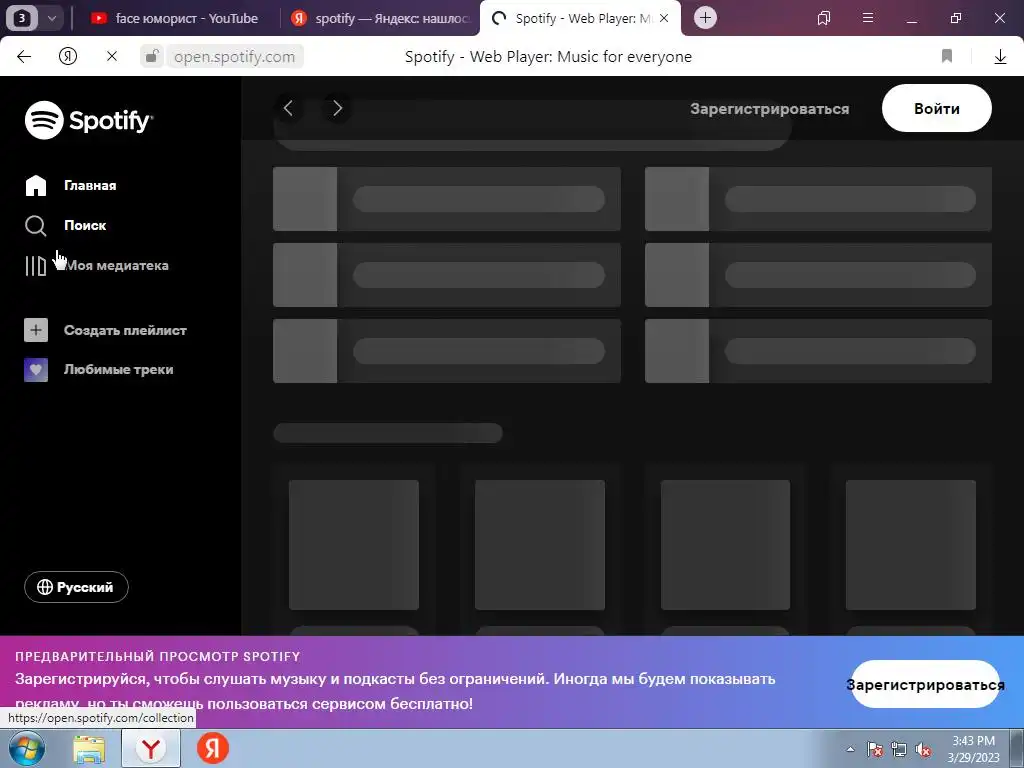The width and height of the screenshot is (1024, 768).
Task: Click Поиск menu label
Action: (x=85, y=225)
